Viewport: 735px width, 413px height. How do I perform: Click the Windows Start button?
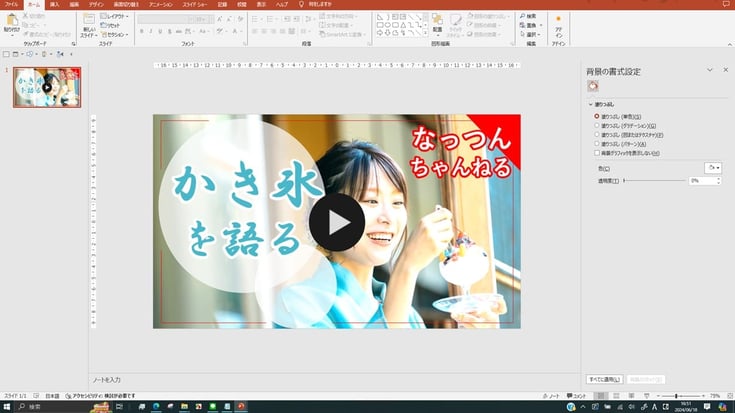coord(7,406)
